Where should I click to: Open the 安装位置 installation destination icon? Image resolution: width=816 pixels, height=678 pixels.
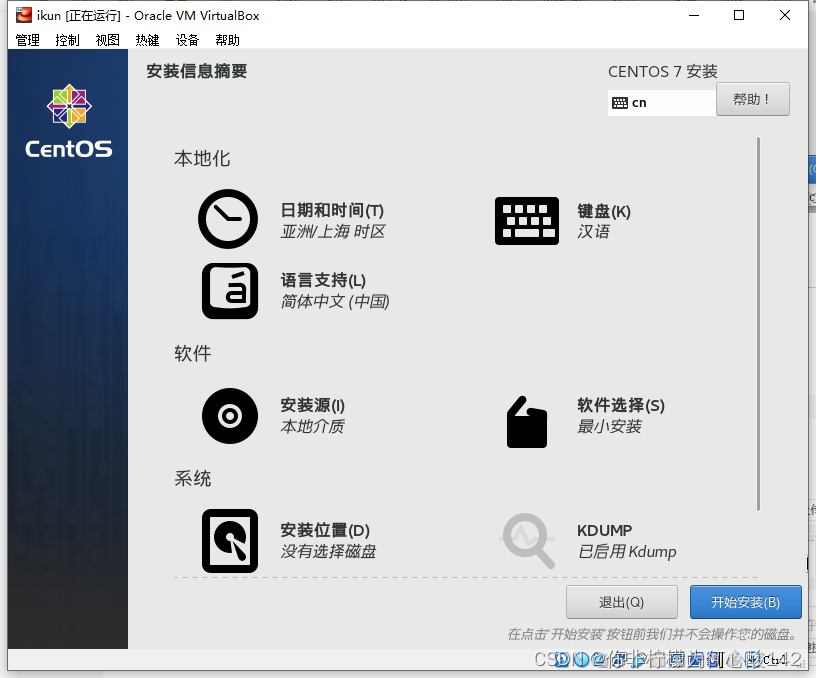coord(230,540)
